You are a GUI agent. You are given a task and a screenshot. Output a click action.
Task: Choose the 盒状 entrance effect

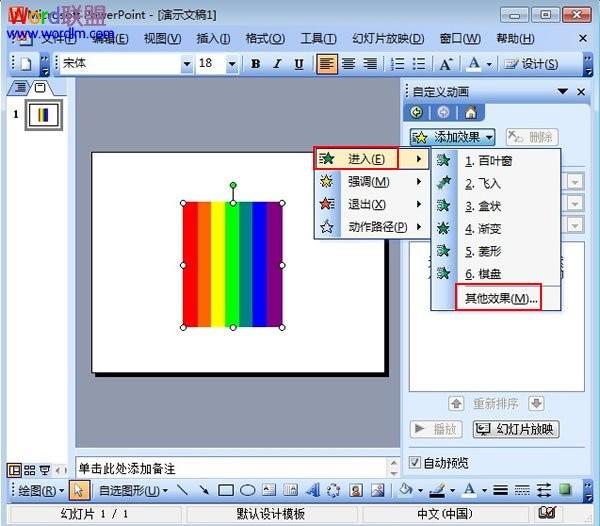496,206
